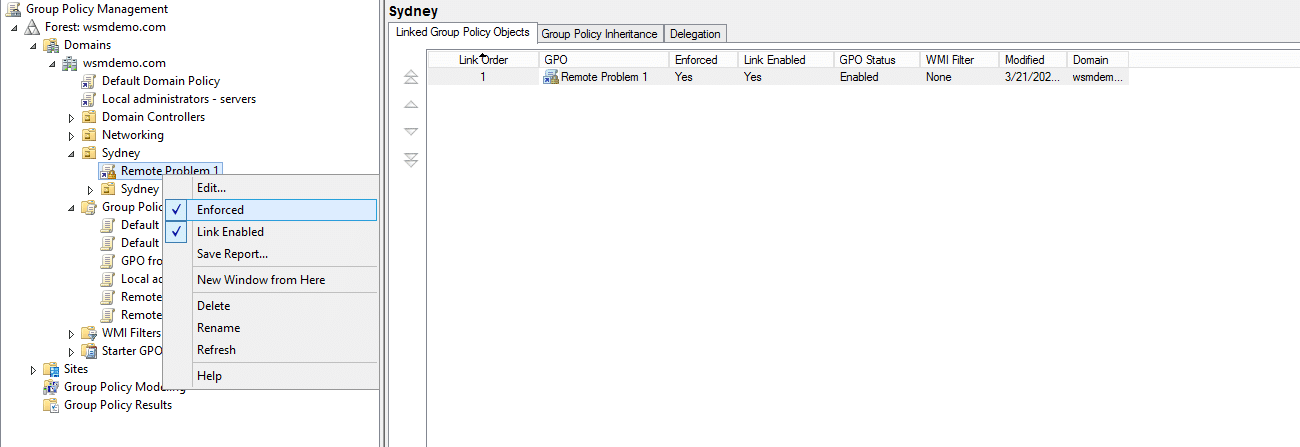
Task: Click the Remote Problem 1 GPO icon in table
Action: (x=551, y=77)
